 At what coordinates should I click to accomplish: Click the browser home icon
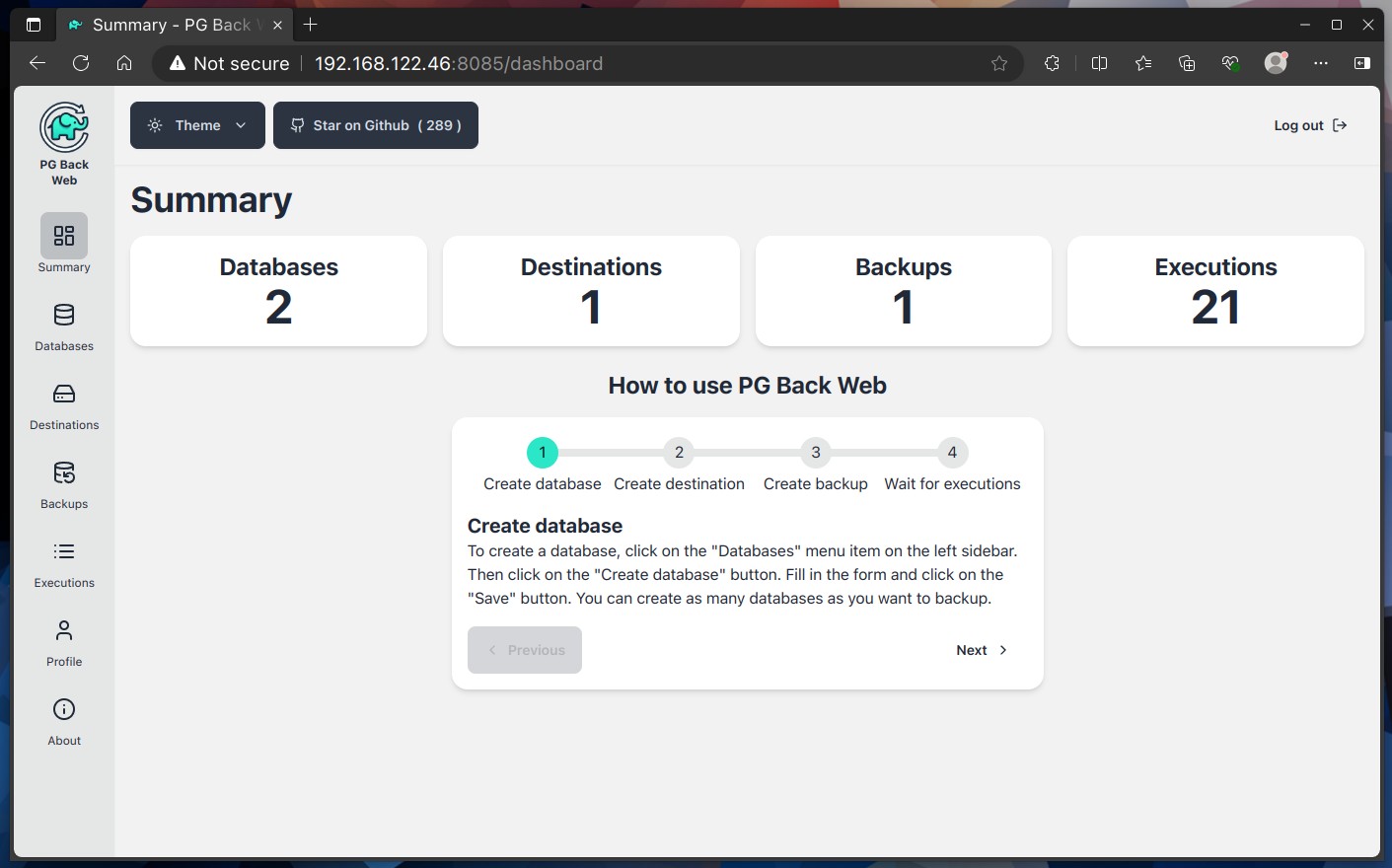[x=124, y=63]
